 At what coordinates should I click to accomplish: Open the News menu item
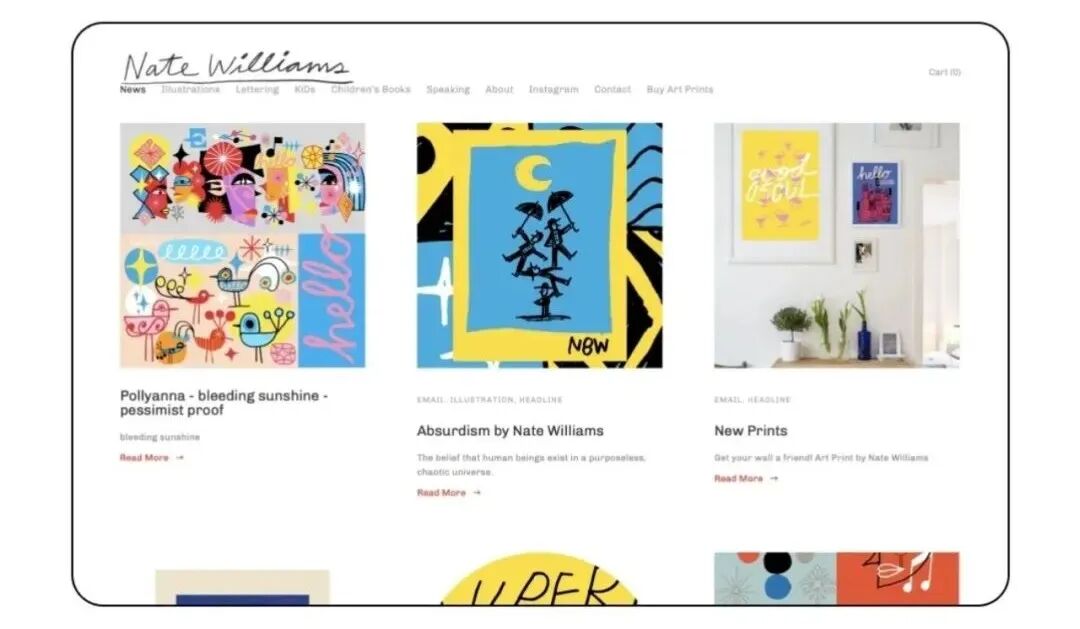pos(133,90)
